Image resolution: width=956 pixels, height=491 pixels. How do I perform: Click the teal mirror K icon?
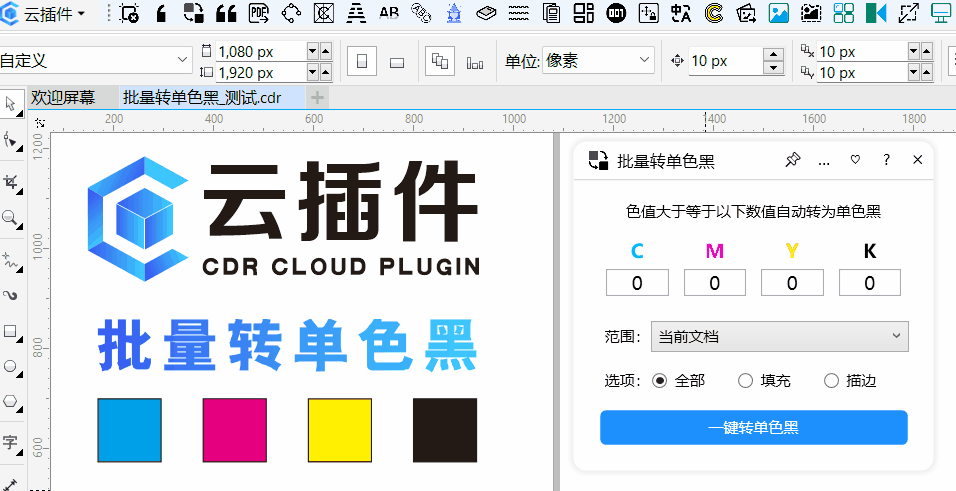point(876,13)
